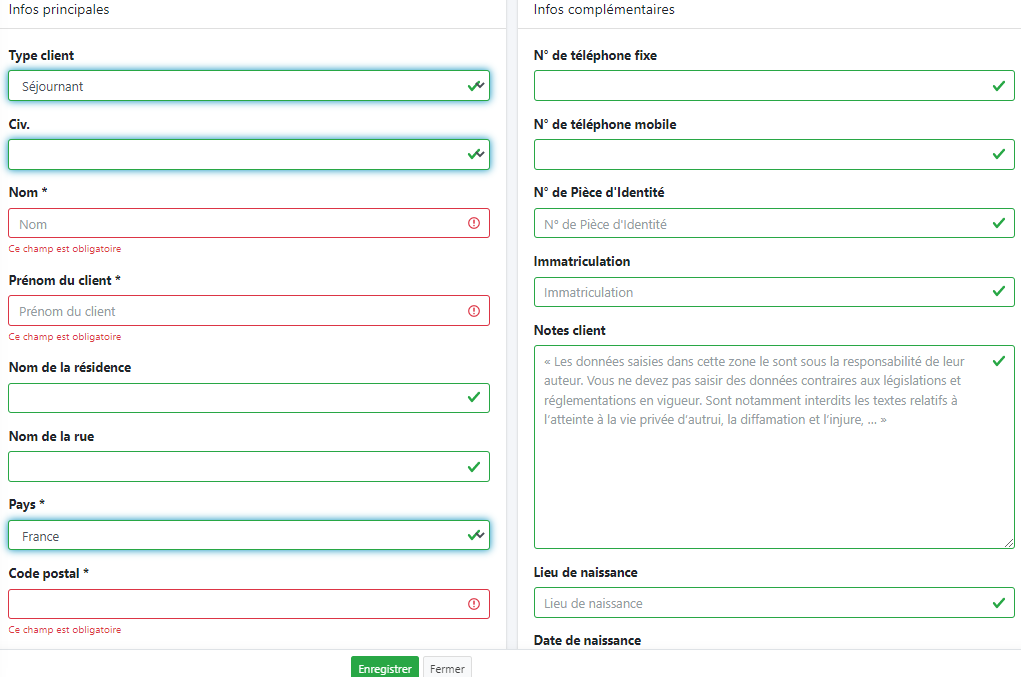Click green checkmark in Lieu de naissance field
The image size is (1021, 677).
[x=998, y=603]
